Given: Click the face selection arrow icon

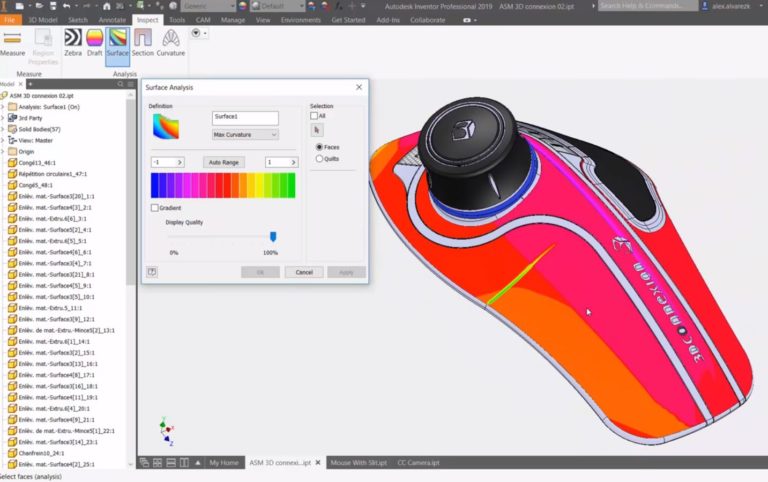Looking at the screenshot, I should 318,130.
